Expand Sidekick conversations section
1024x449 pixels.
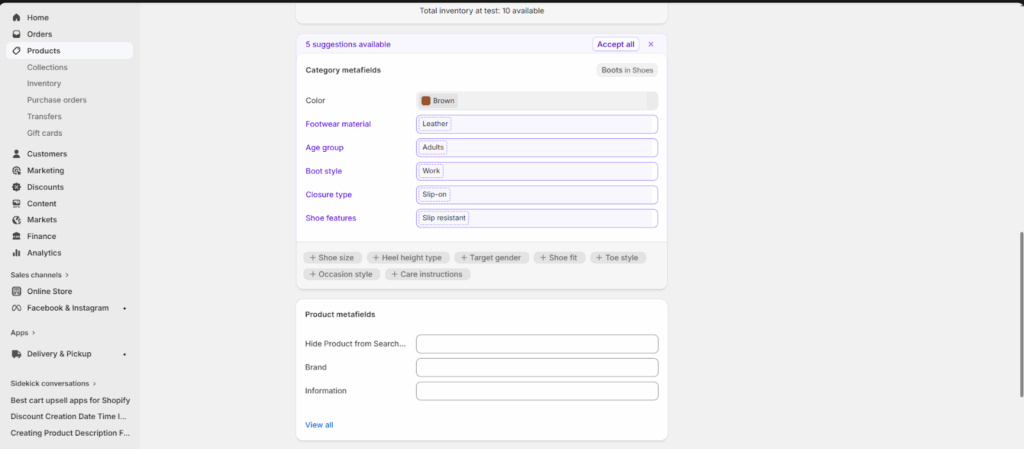pos(95,383)
